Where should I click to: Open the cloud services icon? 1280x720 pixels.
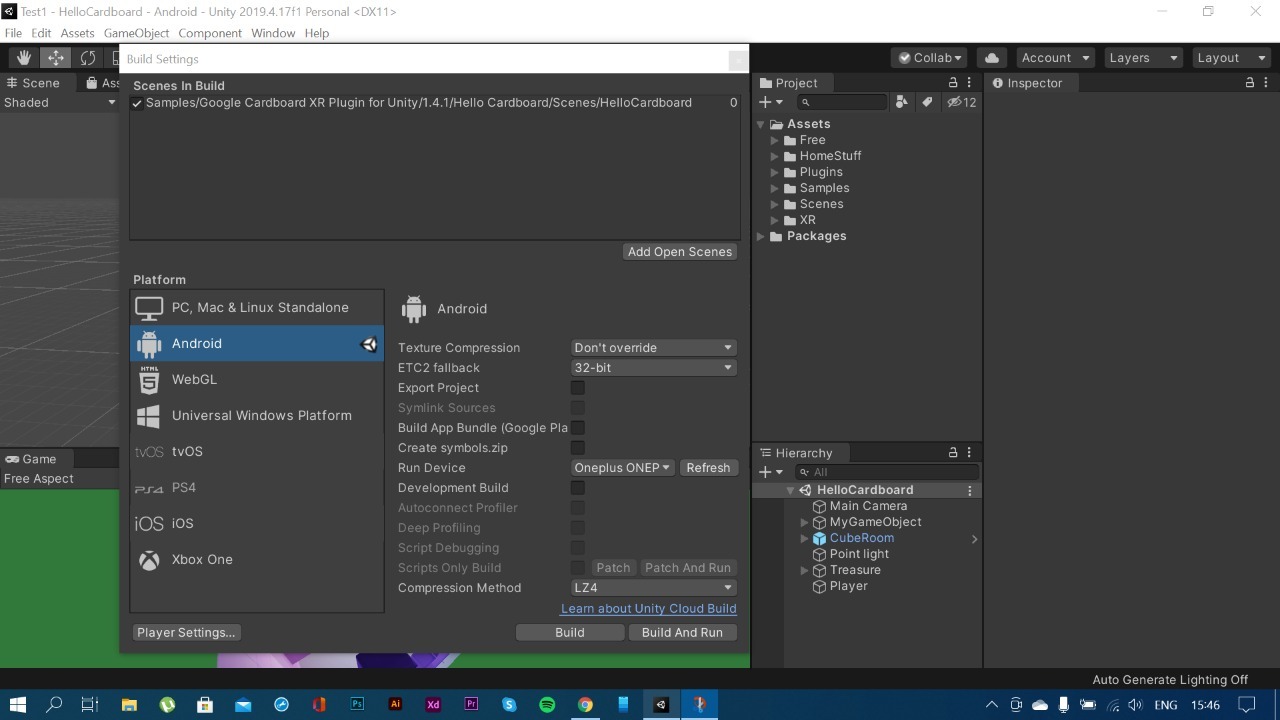pyautogui.click(x=991, y=58)
